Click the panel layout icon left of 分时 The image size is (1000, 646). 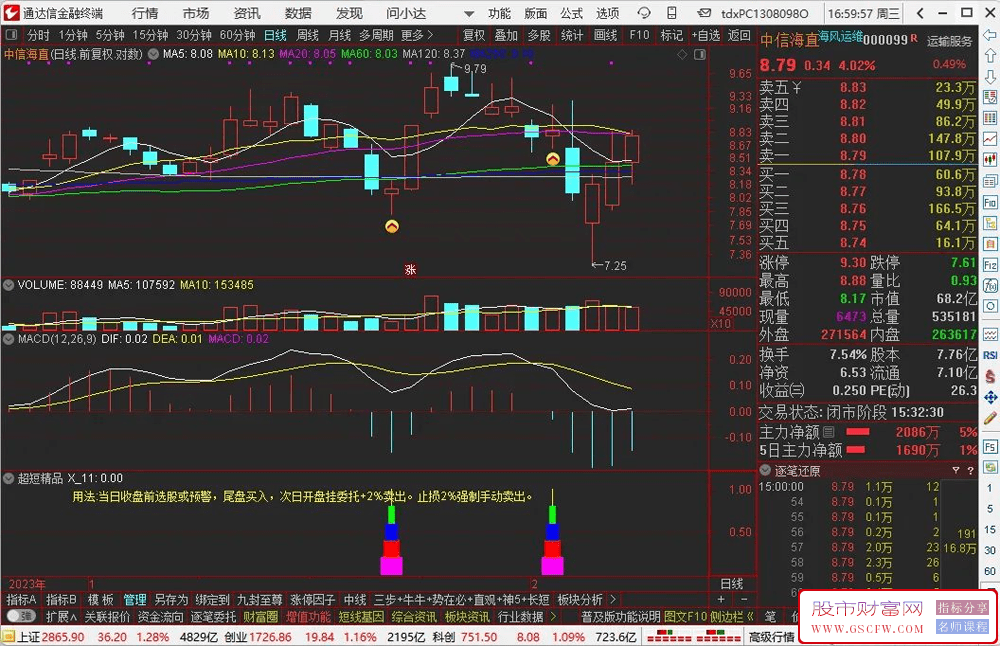point(11,35)
